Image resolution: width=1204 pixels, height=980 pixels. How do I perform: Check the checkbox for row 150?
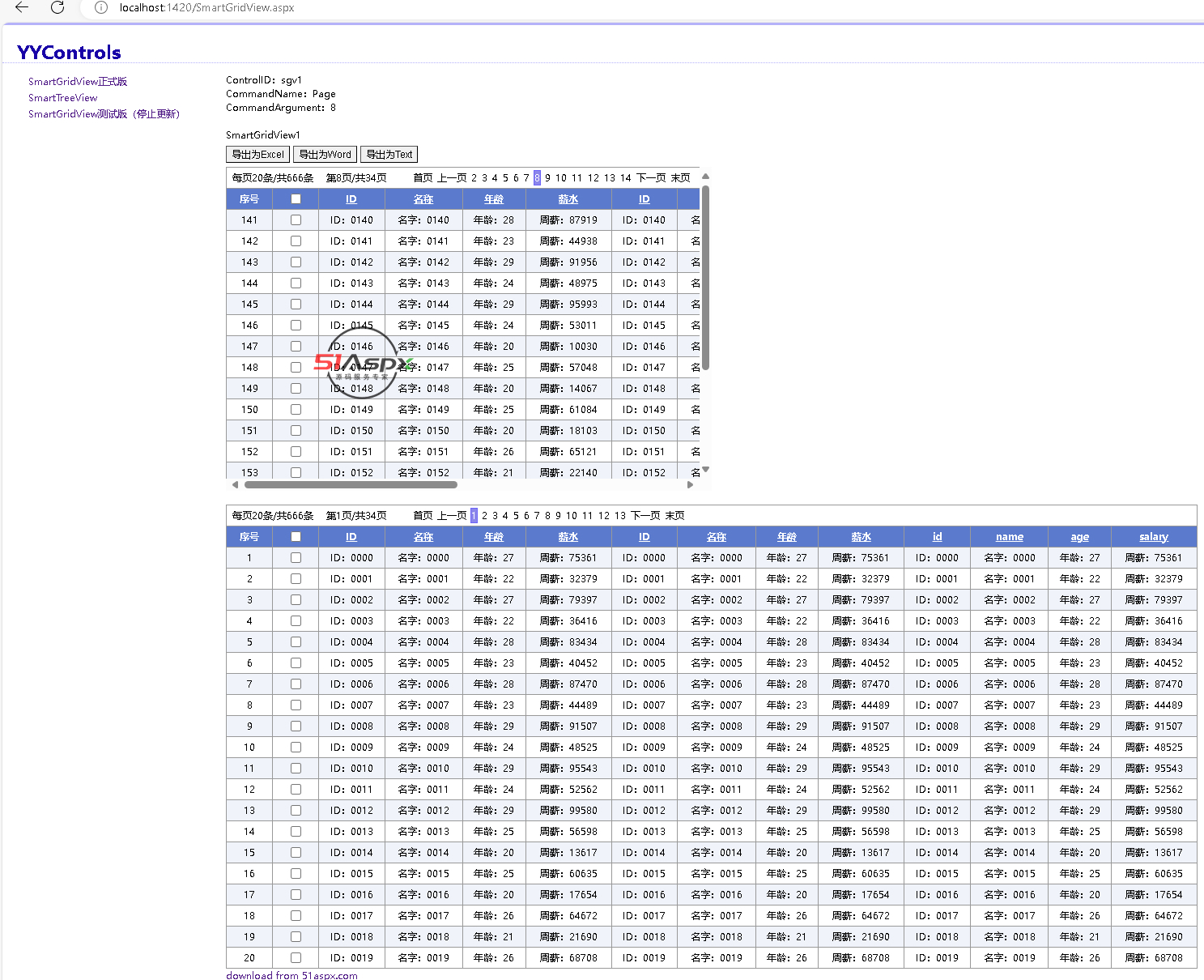click(296, 410)
